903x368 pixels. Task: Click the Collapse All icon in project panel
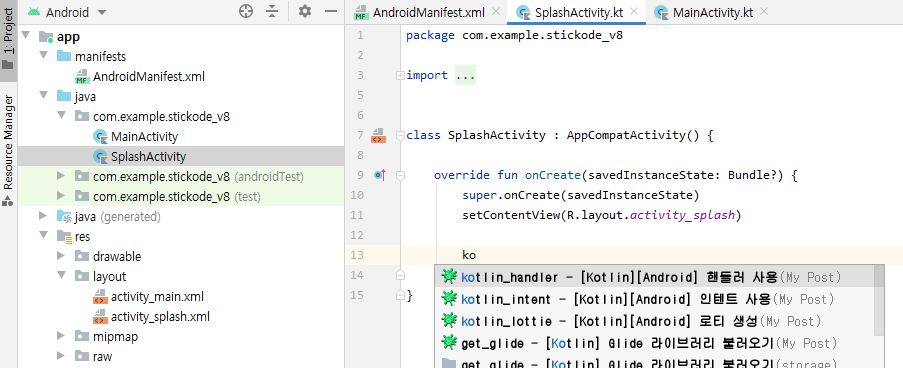272,12
